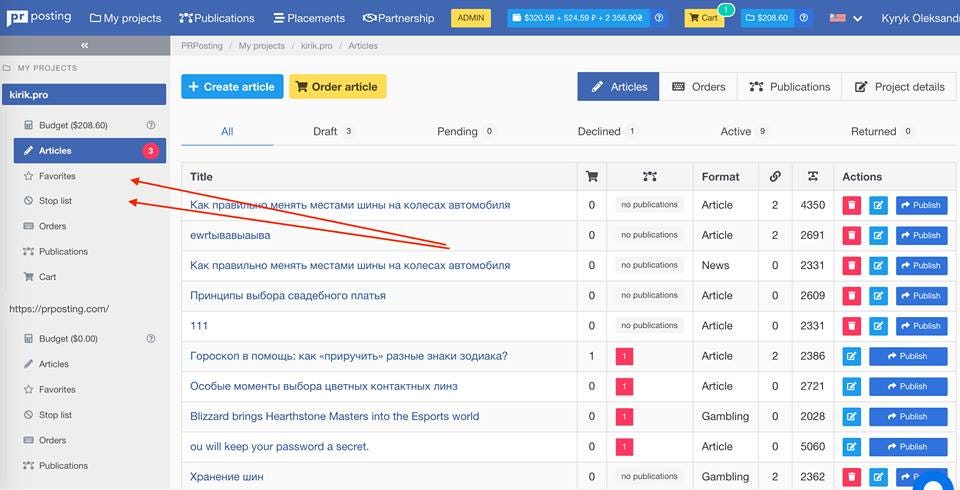This screenshot has width=960, height=490.
Task: Select the kirik.pro project
Action: click(x=84, y=95)
